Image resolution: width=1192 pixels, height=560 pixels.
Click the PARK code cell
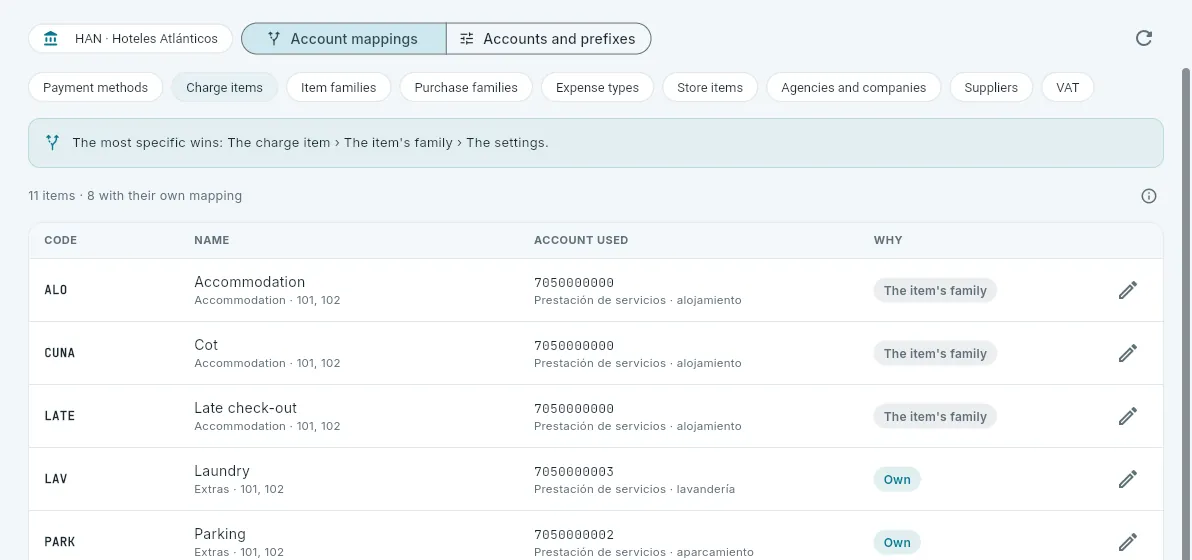pyautogui.click(x=60, y=543)
